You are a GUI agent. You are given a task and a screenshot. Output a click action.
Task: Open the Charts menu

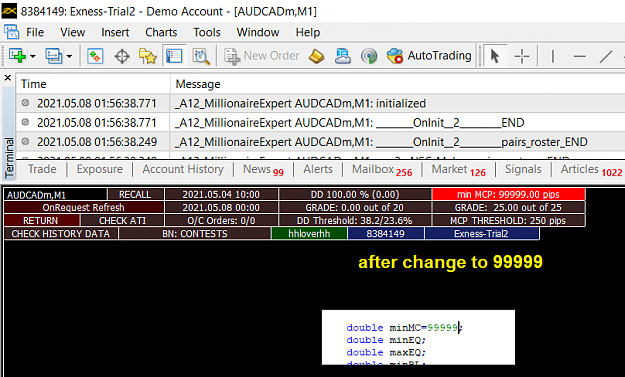pos(161,32)
